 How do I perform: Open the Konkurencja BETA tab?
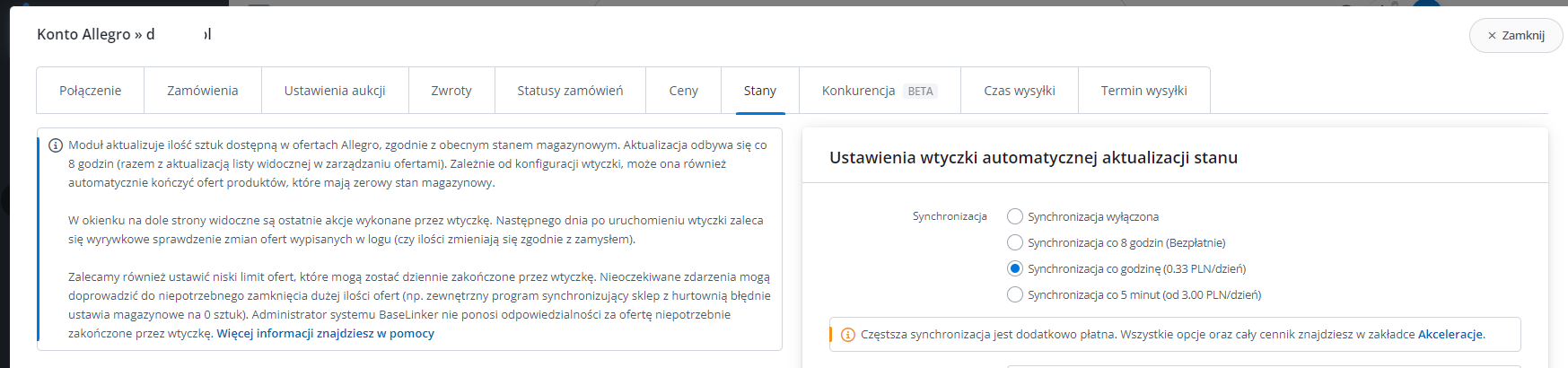click(x=879, y=91)
